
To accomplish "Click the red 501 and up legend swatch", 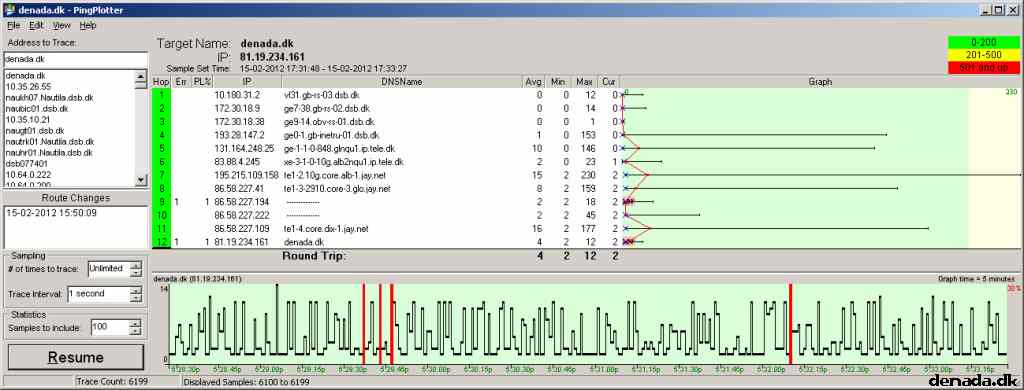I will tap(984, 67).
